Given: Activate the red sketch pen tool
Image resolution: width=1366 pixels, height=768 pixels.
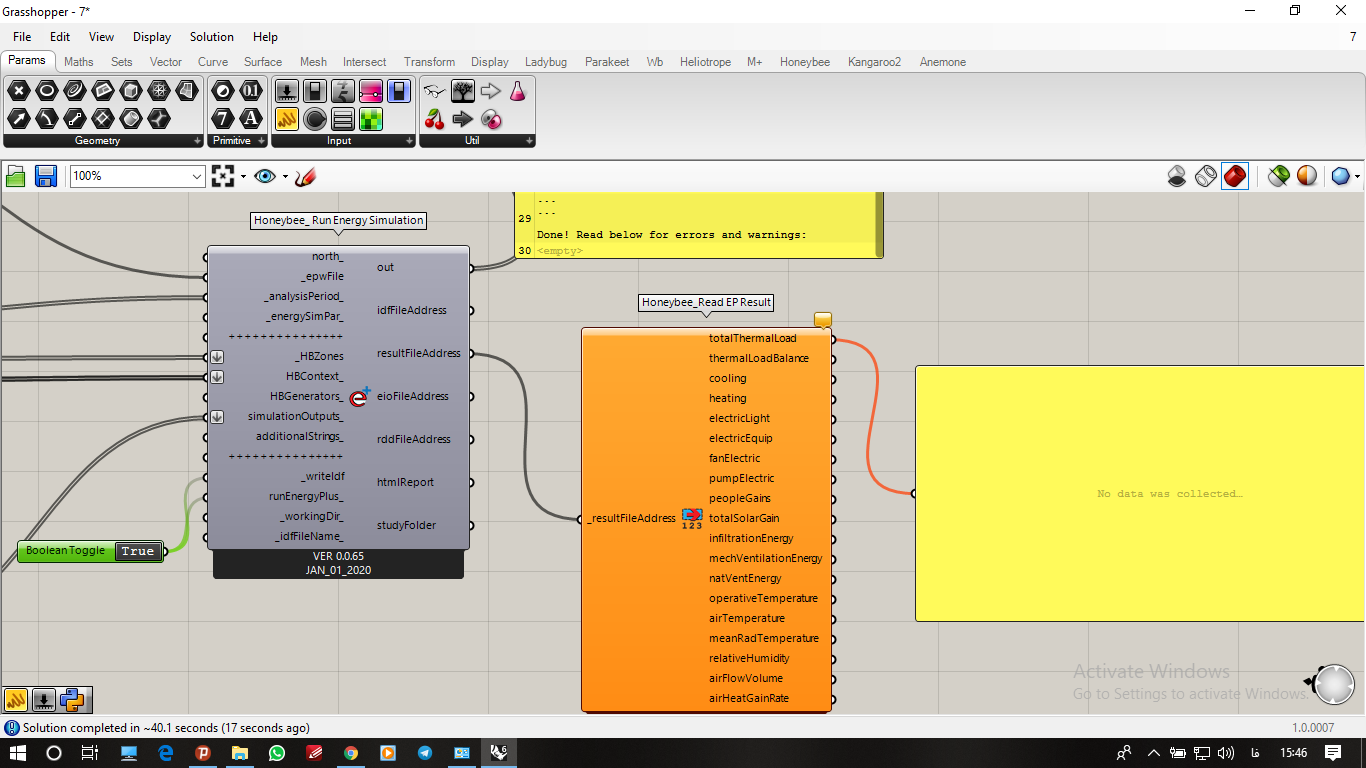Looking at the screenshot, I should click(306, 177).
